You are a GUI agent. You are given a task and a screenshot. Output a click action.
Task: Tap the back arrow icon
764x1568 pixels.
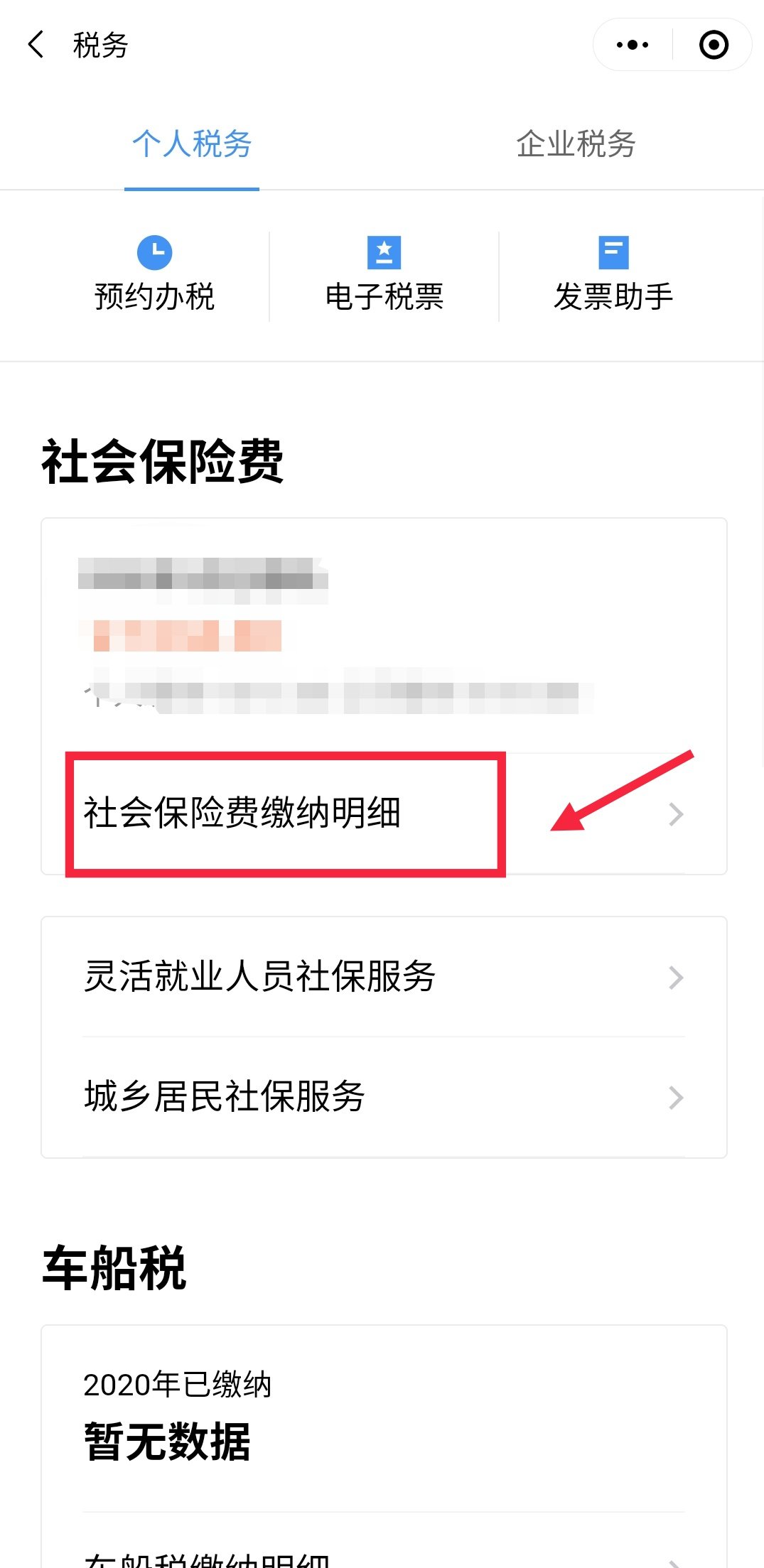36,44
